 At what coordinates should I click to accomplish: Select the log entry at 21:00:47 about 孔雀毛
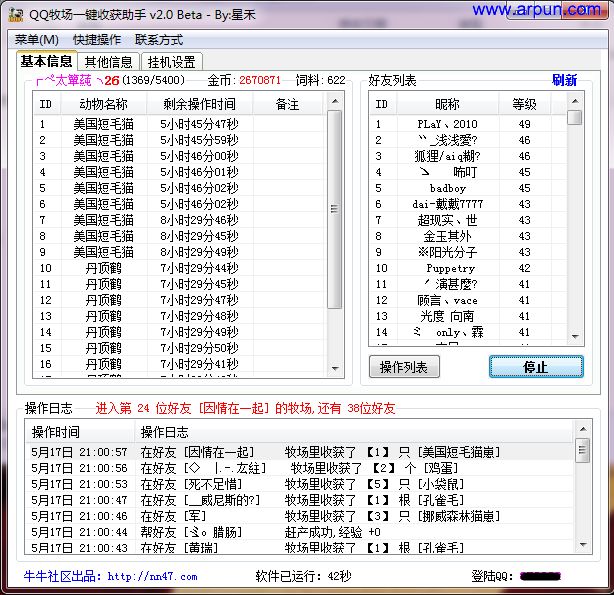300,500
